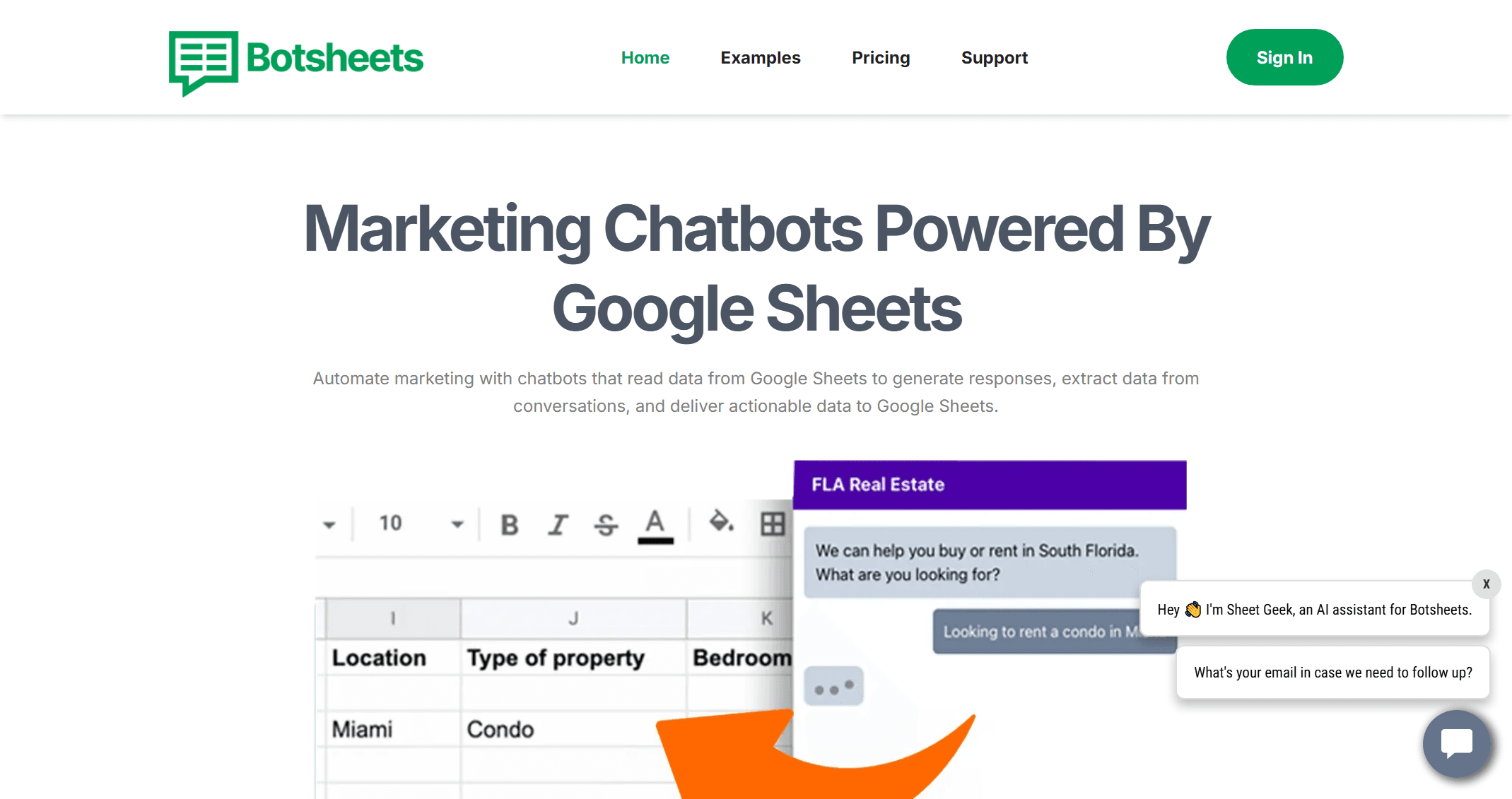The image size is (1512, 799).
Task: Go to the Home menu item
Action: (645, 58)
